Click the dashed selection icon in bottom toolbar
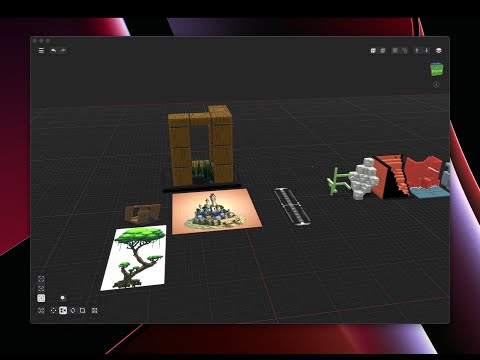This screenshot has height=360, width=480. coord(41,311)
